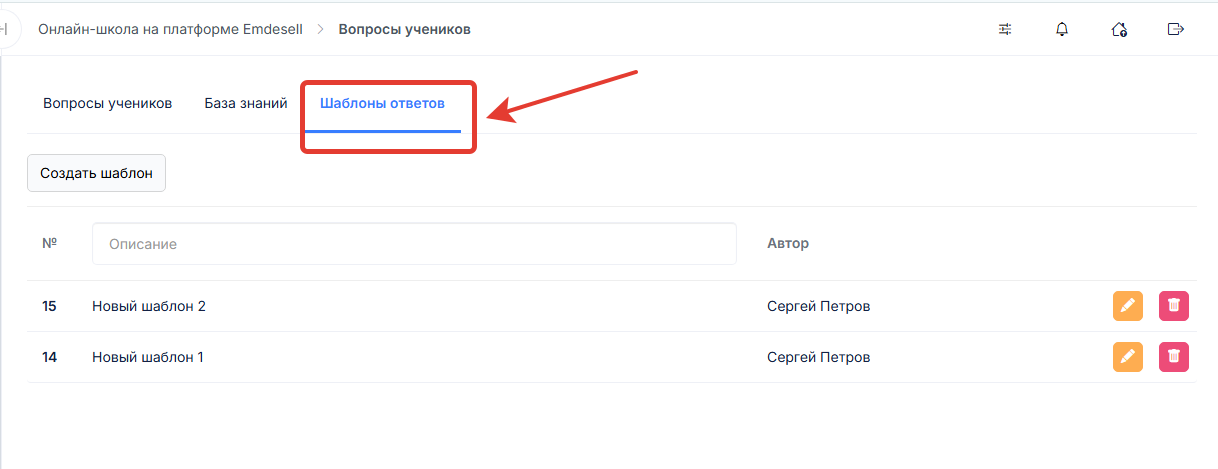Click the home icon in top bar
1218x469 pixels.
(x=1119, y=30)
